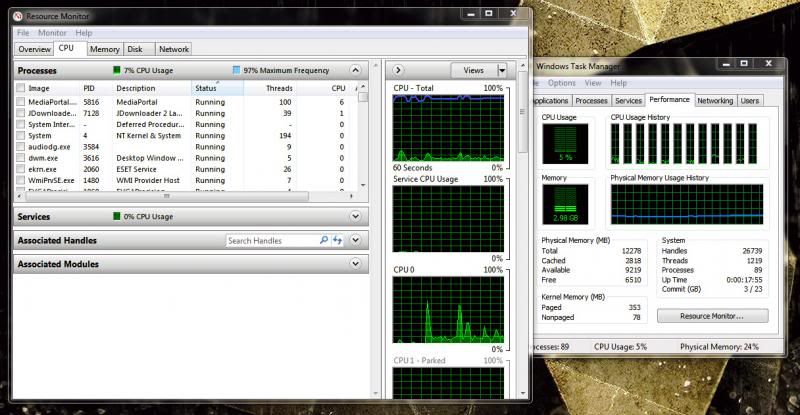Tick the System (PID 4) checkbox

[x=20, y=135]
